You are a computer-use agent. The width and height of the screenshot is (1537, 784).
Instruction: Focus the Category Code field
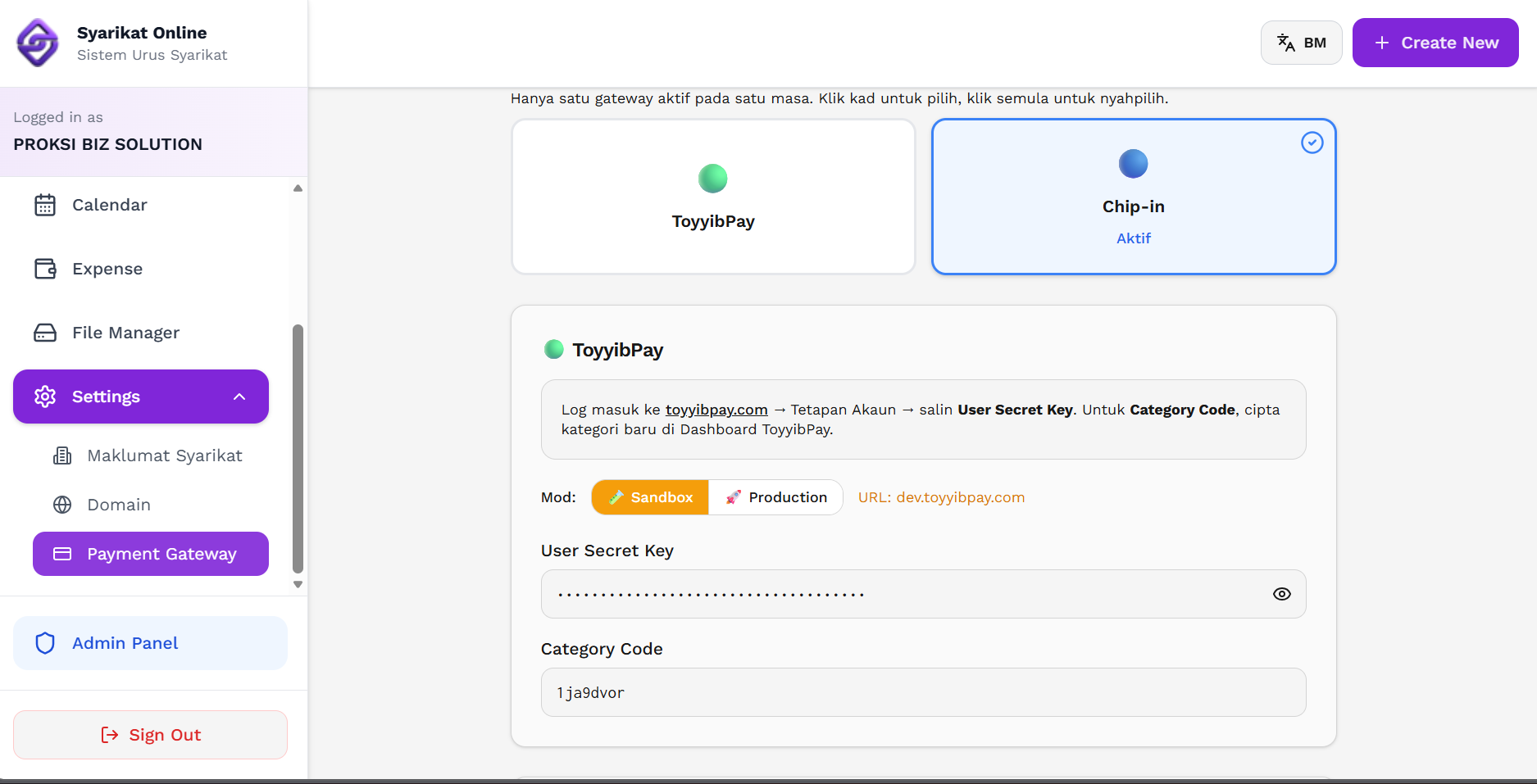924,692
